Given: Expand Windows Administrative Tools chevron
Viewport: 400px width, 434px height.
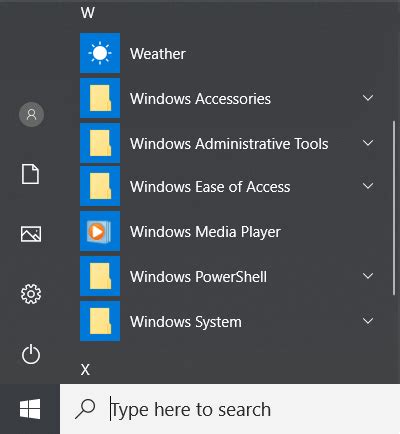Looking at the screenshot, I should click(368, 143).
